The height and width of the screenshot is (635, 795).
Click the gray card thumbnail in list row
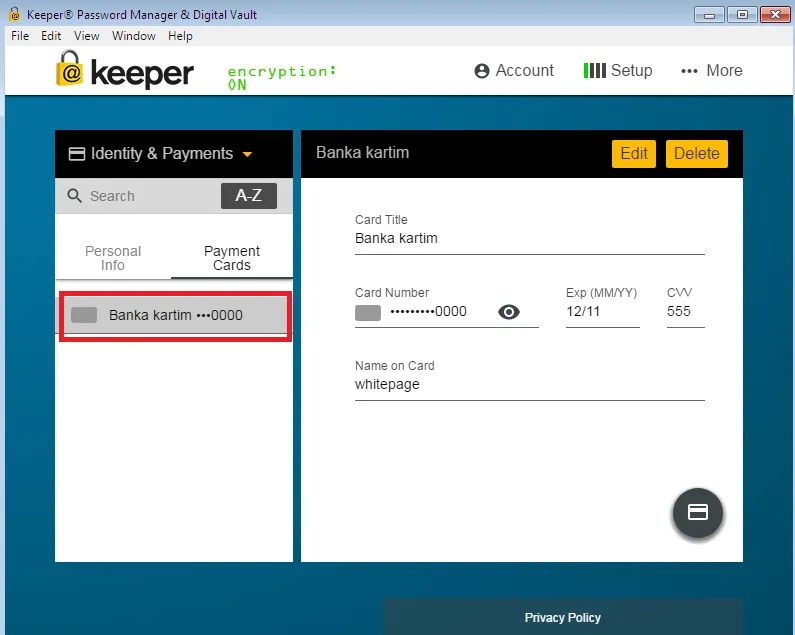[x=84, y=315]
